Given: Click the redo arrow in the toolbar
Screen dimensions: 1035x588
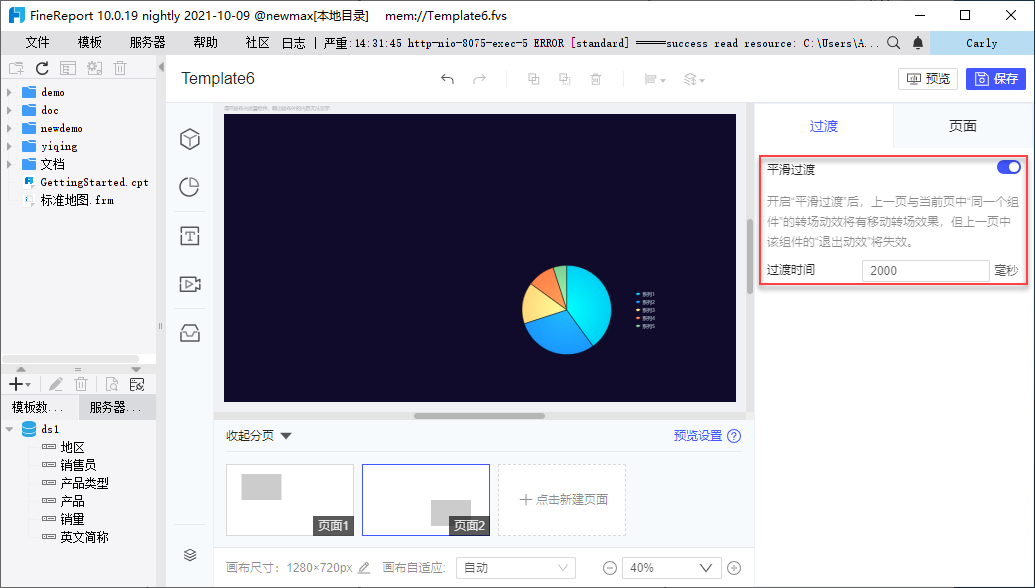Looking at the screenshot, I should pyautogui.click(x=479, y=79).
